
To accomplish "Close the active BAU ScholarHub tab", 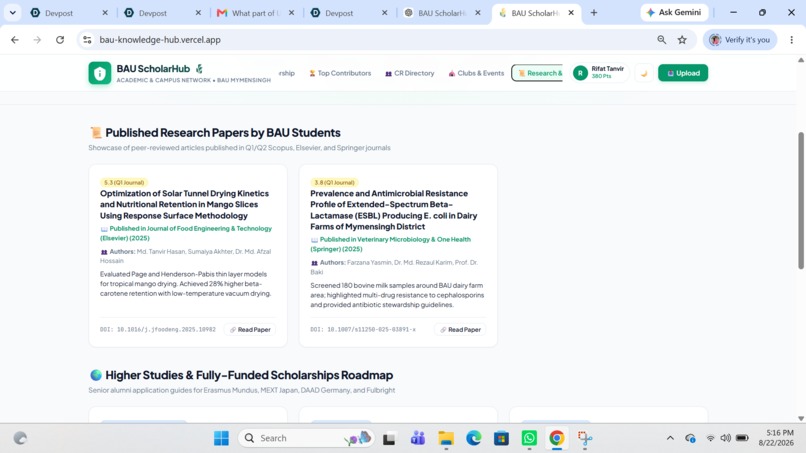I will pyautogui.click(x=571, y=13).
